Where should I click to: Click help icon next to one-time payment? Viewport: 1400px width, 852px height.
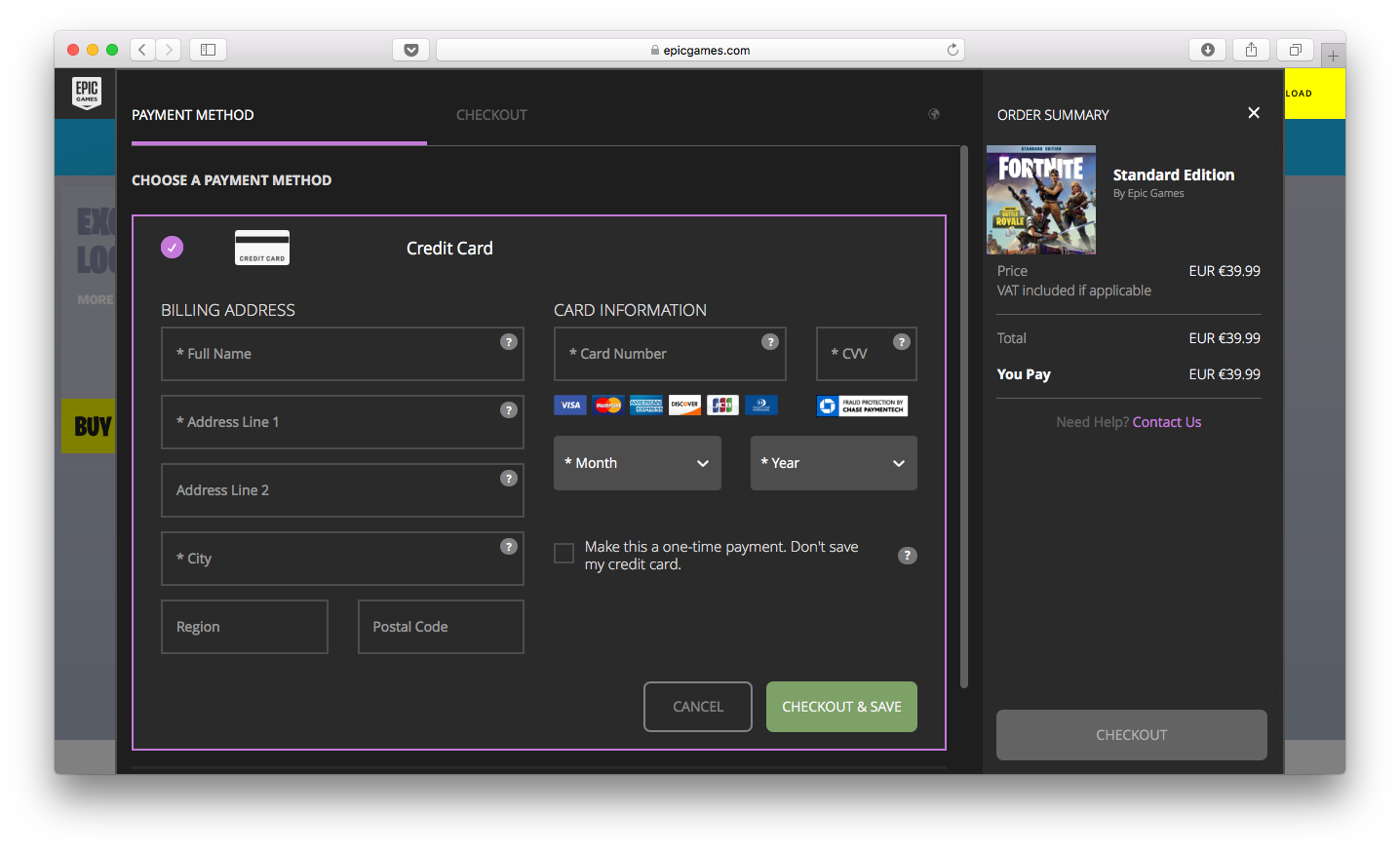[x=907, y=556]
